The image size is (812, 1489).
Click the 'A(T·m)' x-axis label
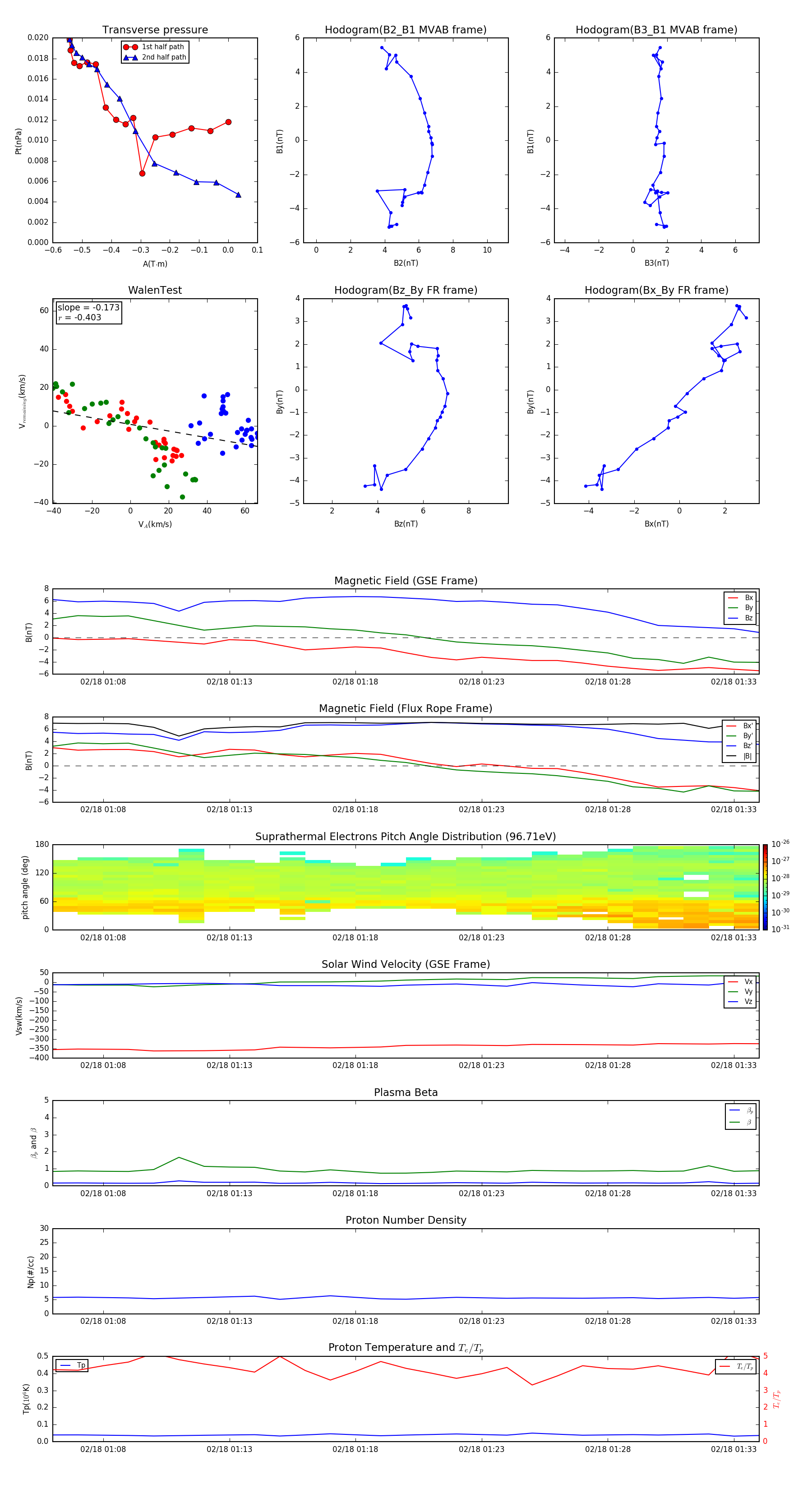(x=155, y=264)
